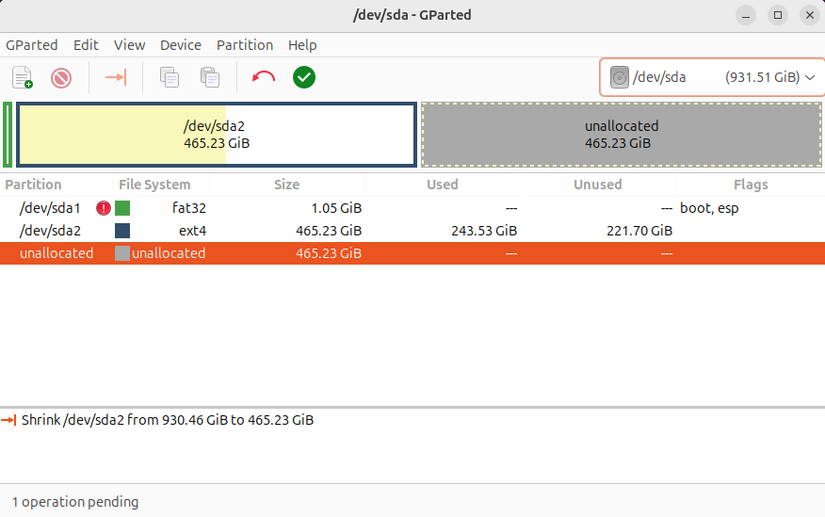Click the 1.05 GiB size cell

(336, 208)
